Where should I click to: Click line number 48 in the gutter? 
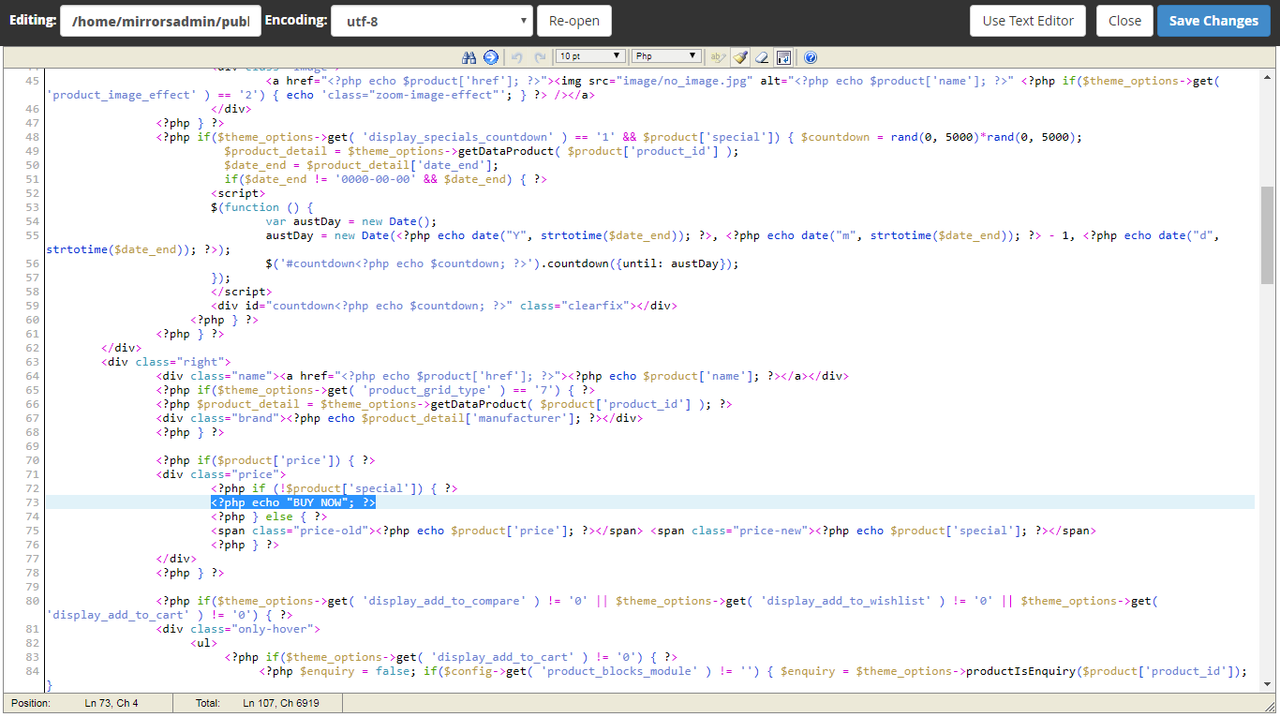[x=32, y=137]
